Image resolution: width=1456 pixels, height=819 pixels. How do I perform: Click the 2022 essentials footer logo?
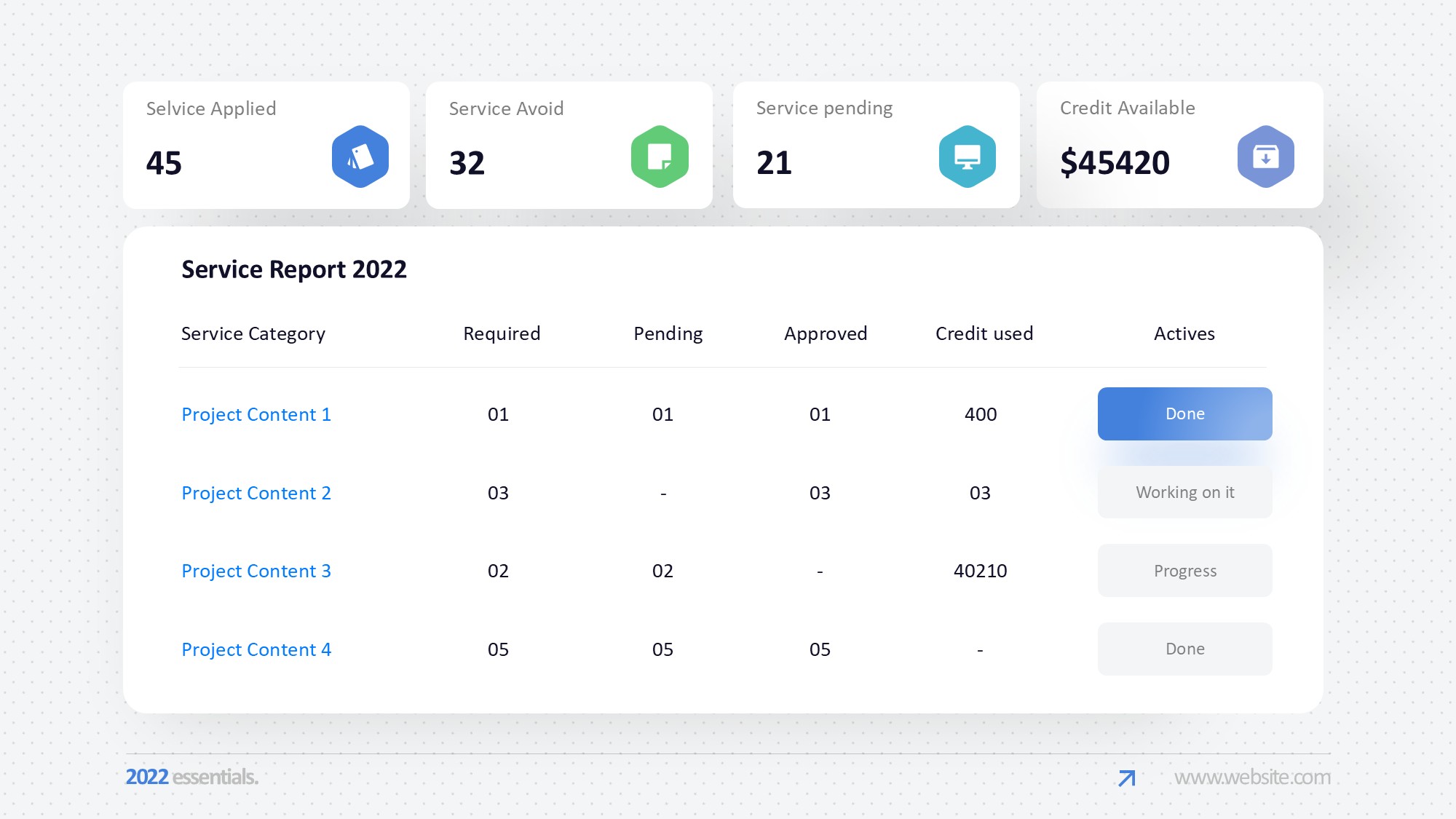pos(191,777)
